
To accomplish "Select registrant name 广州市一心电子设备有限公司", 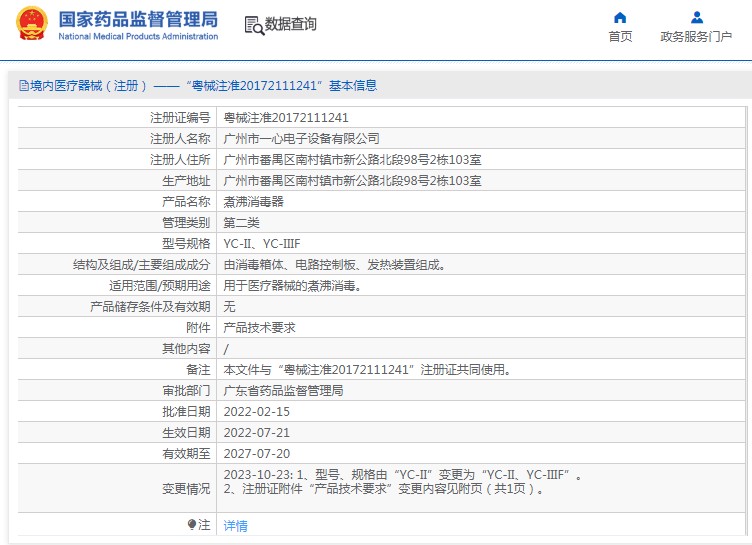I will click(301, 139).
